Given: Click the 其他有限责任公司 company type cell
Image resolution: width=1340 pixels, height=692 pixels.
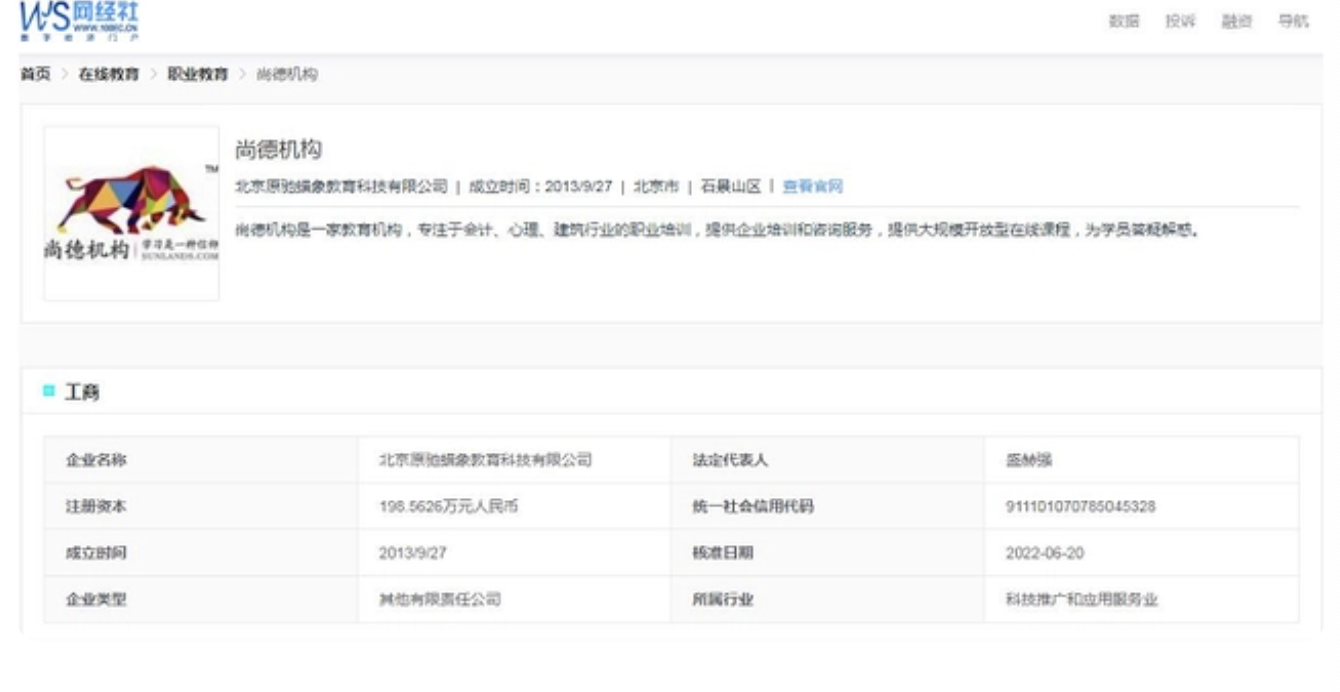Looking at the screenshot, I should 439,600.
